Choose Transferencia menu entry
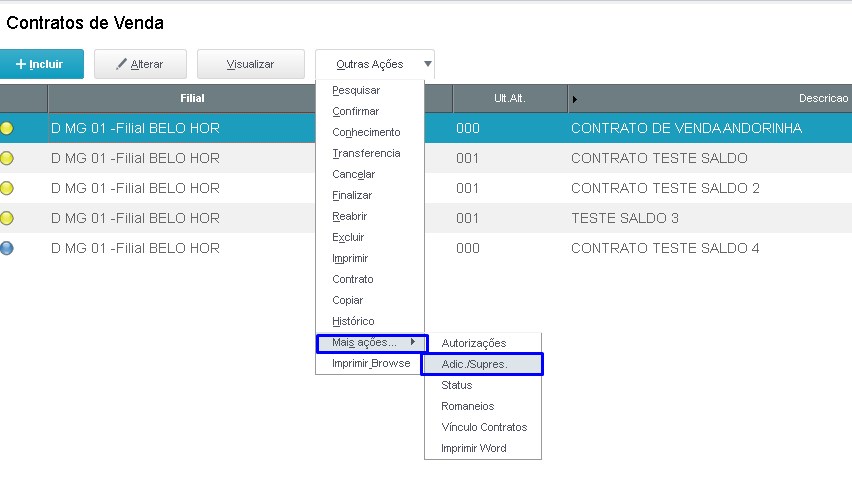The width and height of the screenshot is (852, 497). [366, 153]
